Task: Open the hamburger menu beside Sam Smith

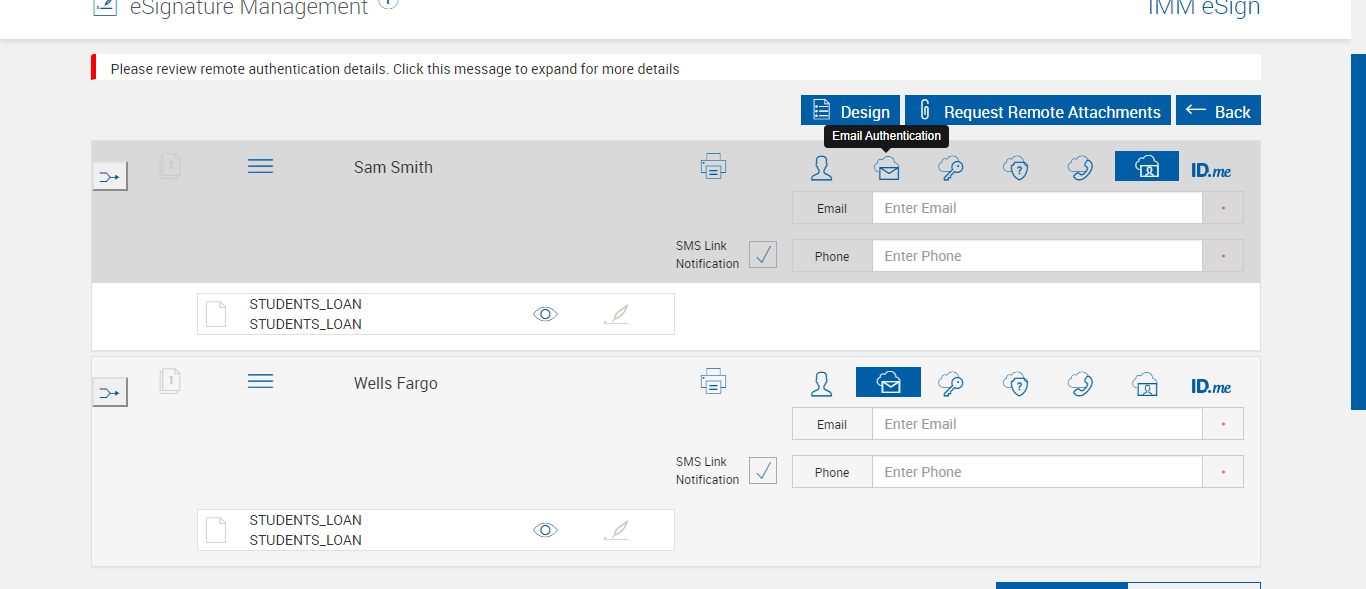Action: coord(260,166)
